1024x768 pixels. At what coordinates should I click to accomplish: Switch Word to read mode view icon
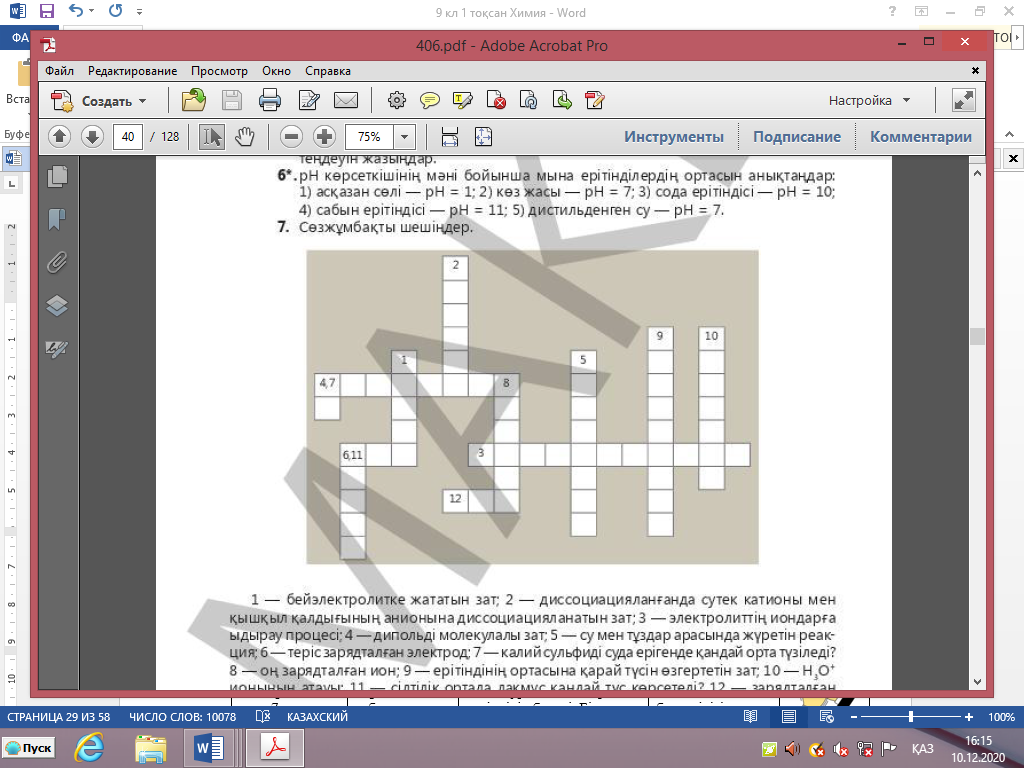tap(750, 717)
